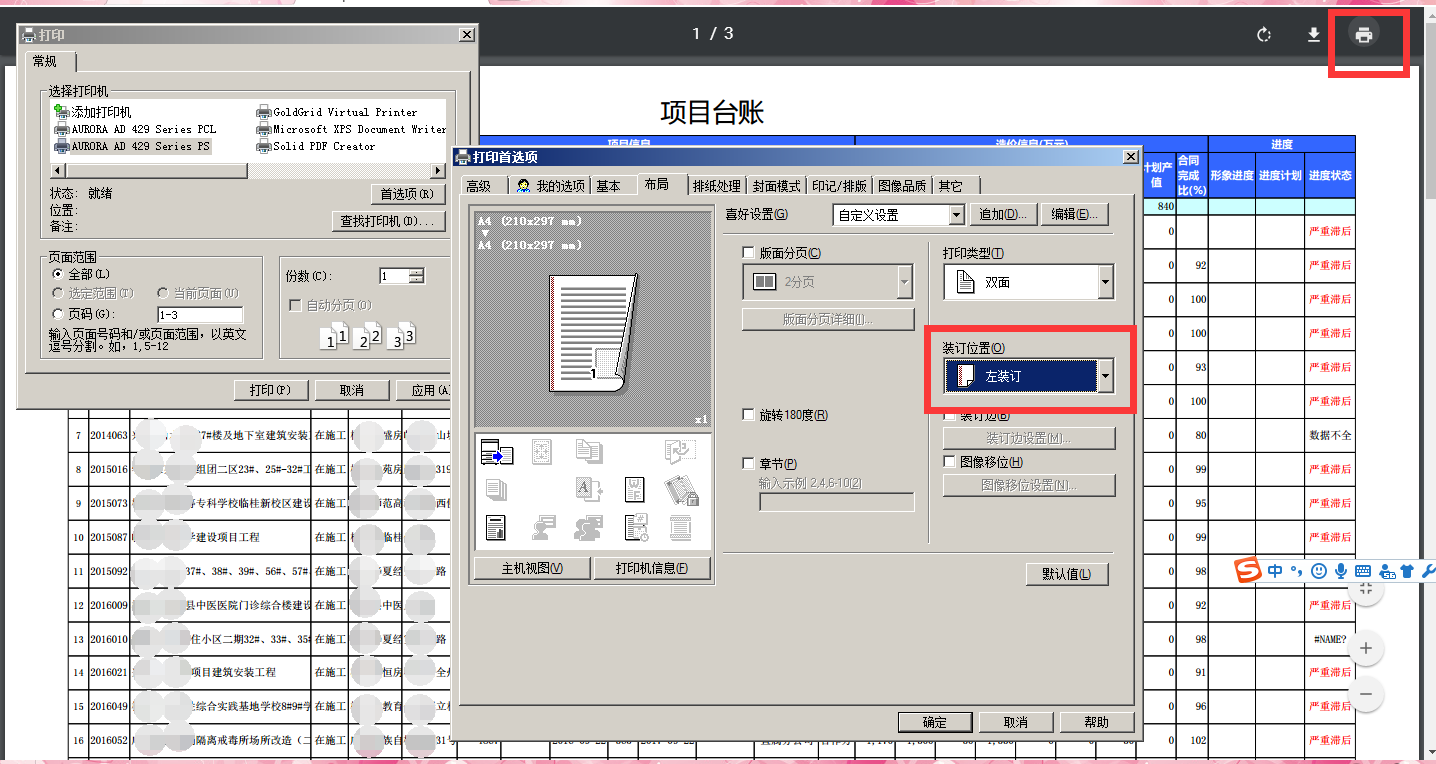This screenshot has width=1436, height=764.
Task: Open the soft keyboard icon on the input bar
Action: (1363, 571)
